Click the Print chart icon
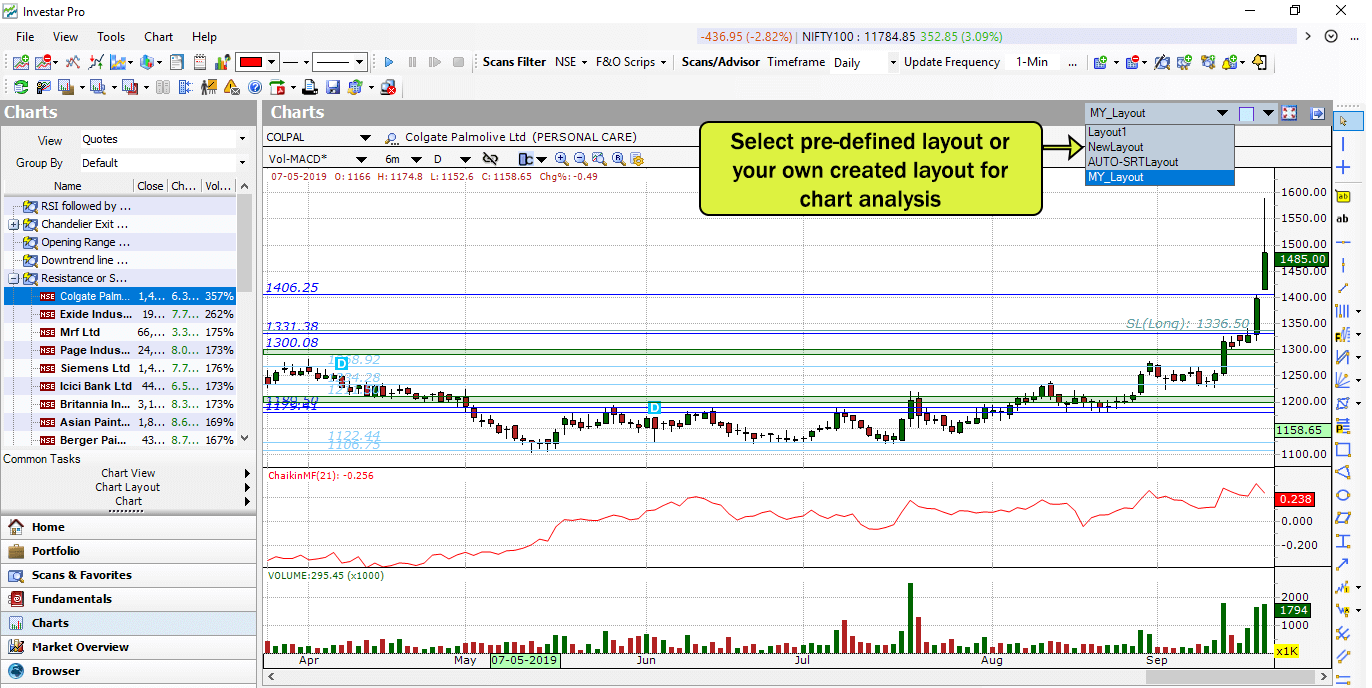Viewport: 1372px width, 688px height. 310,87
